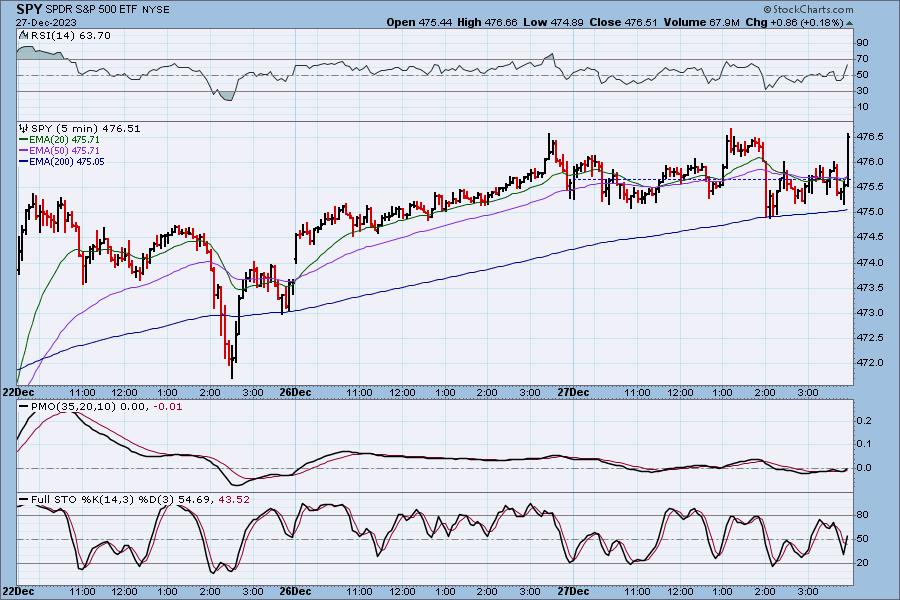Click the SPDR S&P 500 ETF name
Screen dimensions: 900x600
92,10
